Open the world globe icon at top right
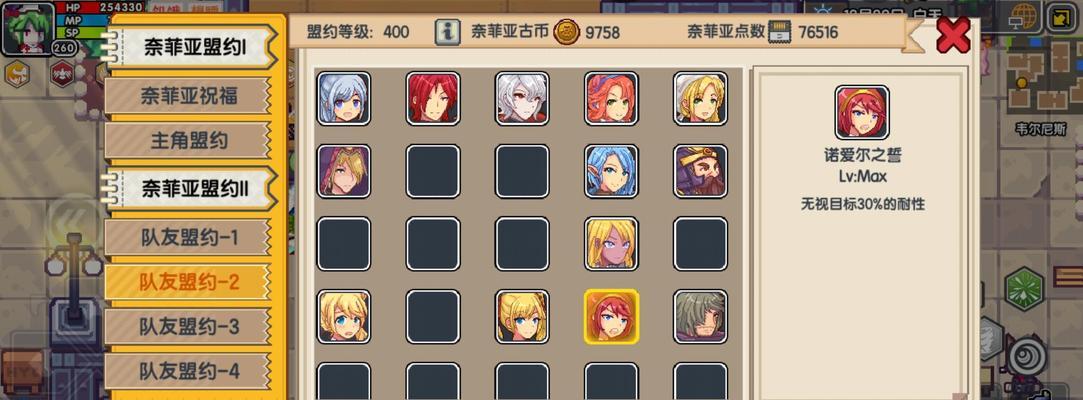 (x=1024, y=17)
